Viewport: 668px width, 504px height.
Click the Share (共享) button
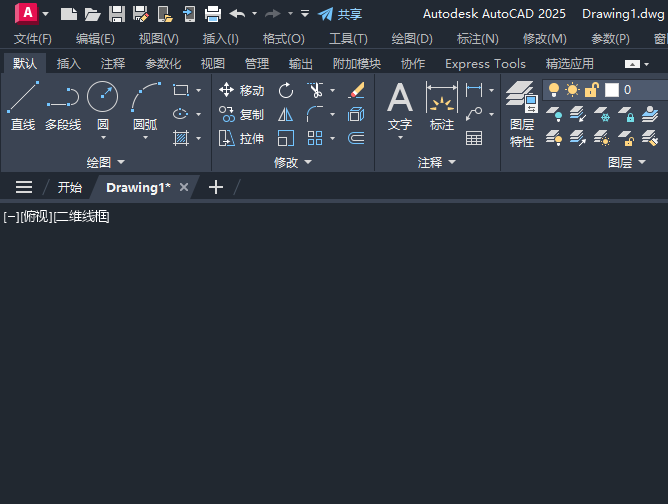[340, 14]
